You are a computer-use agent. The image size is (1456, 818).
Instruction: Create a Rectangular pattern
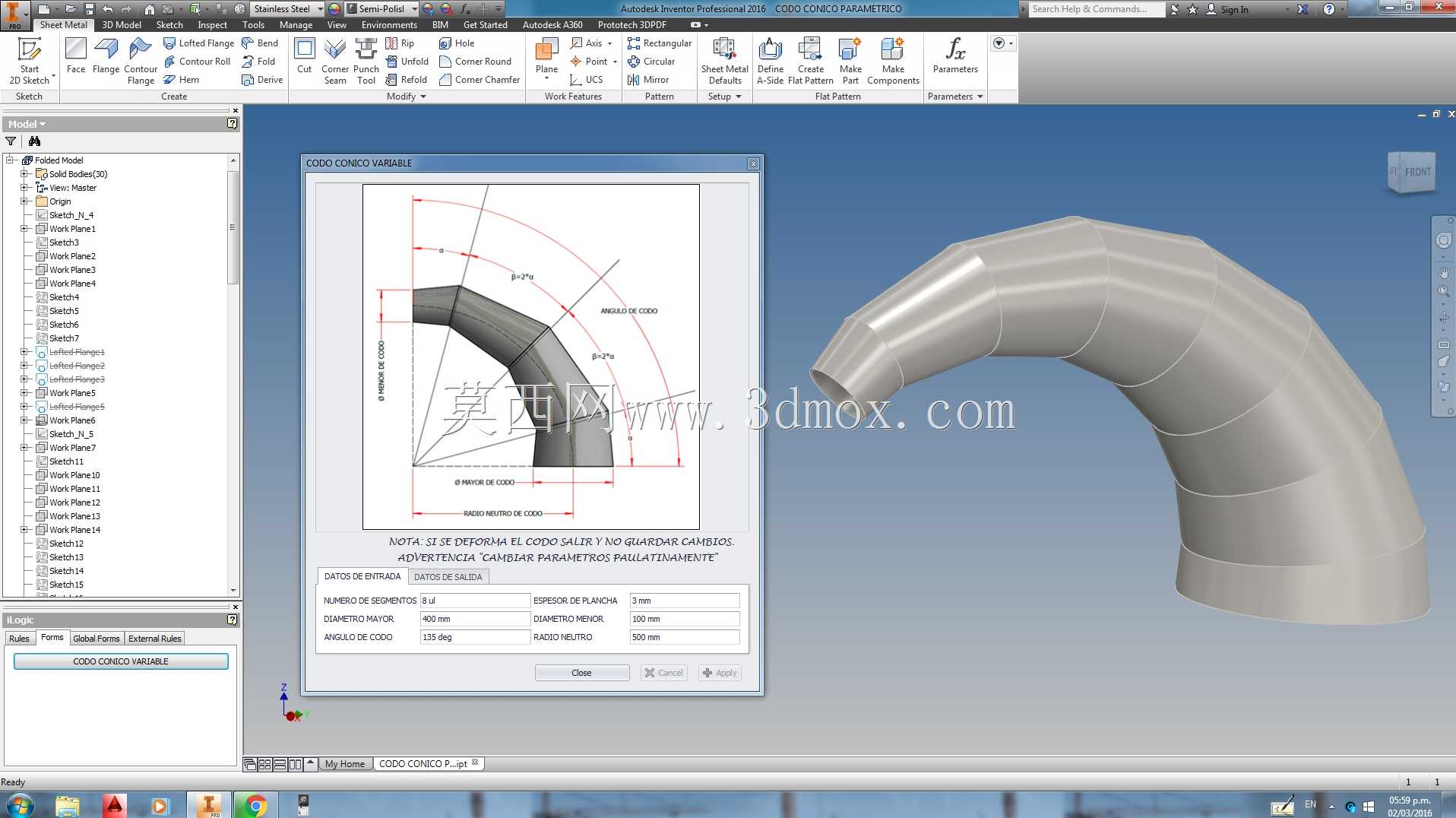pyautogui.click(x=660, y=43)
